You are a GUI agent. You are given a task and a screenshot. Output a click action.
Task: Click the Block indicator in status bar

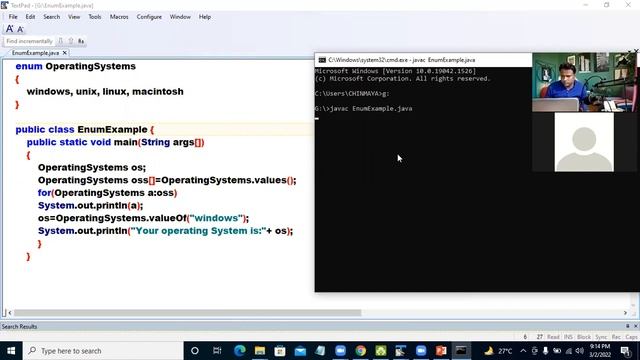point(584,337)
